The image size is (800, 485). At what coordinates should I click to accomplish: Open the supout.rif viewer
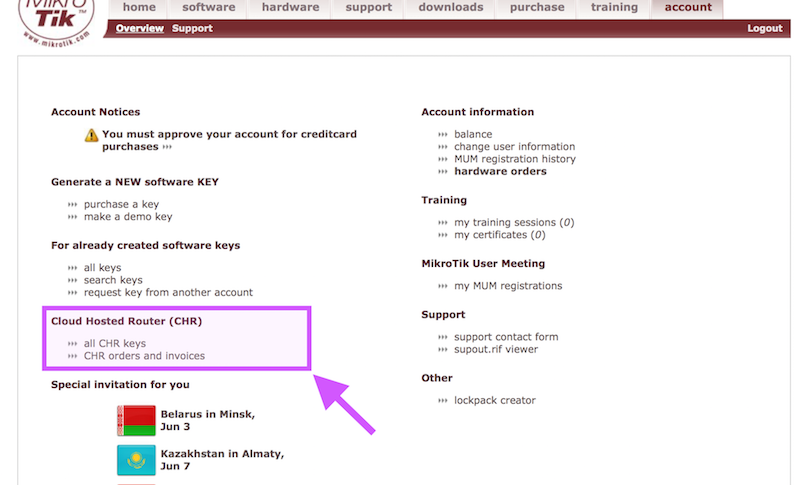[x=496, y=349]
